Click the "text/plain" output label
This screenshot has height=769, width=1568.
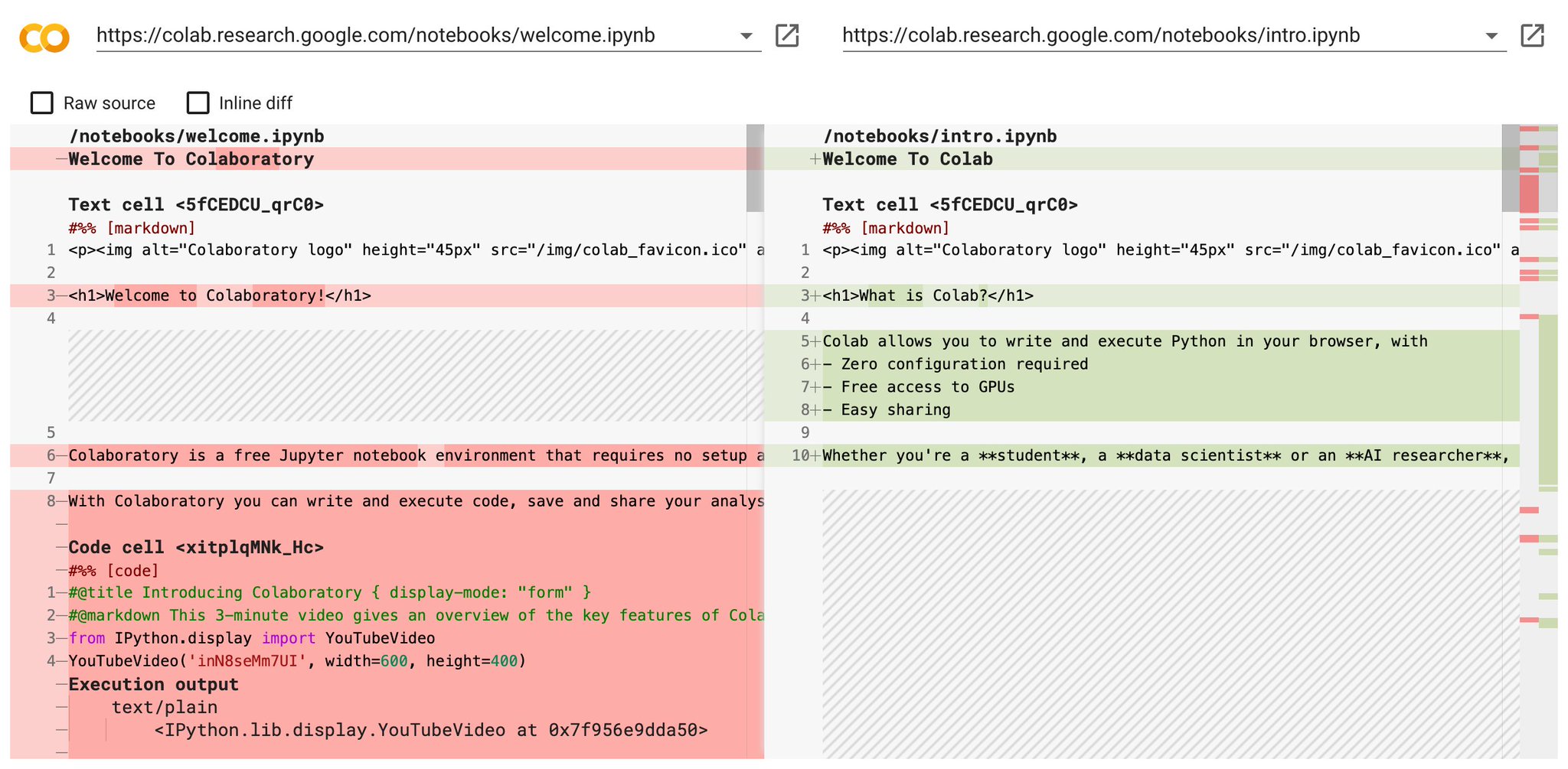[165, 708]
